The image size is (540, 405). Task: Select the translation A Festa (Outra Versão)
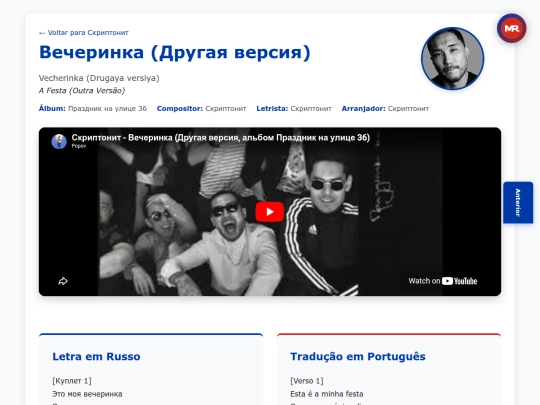[x=82, y=91]
